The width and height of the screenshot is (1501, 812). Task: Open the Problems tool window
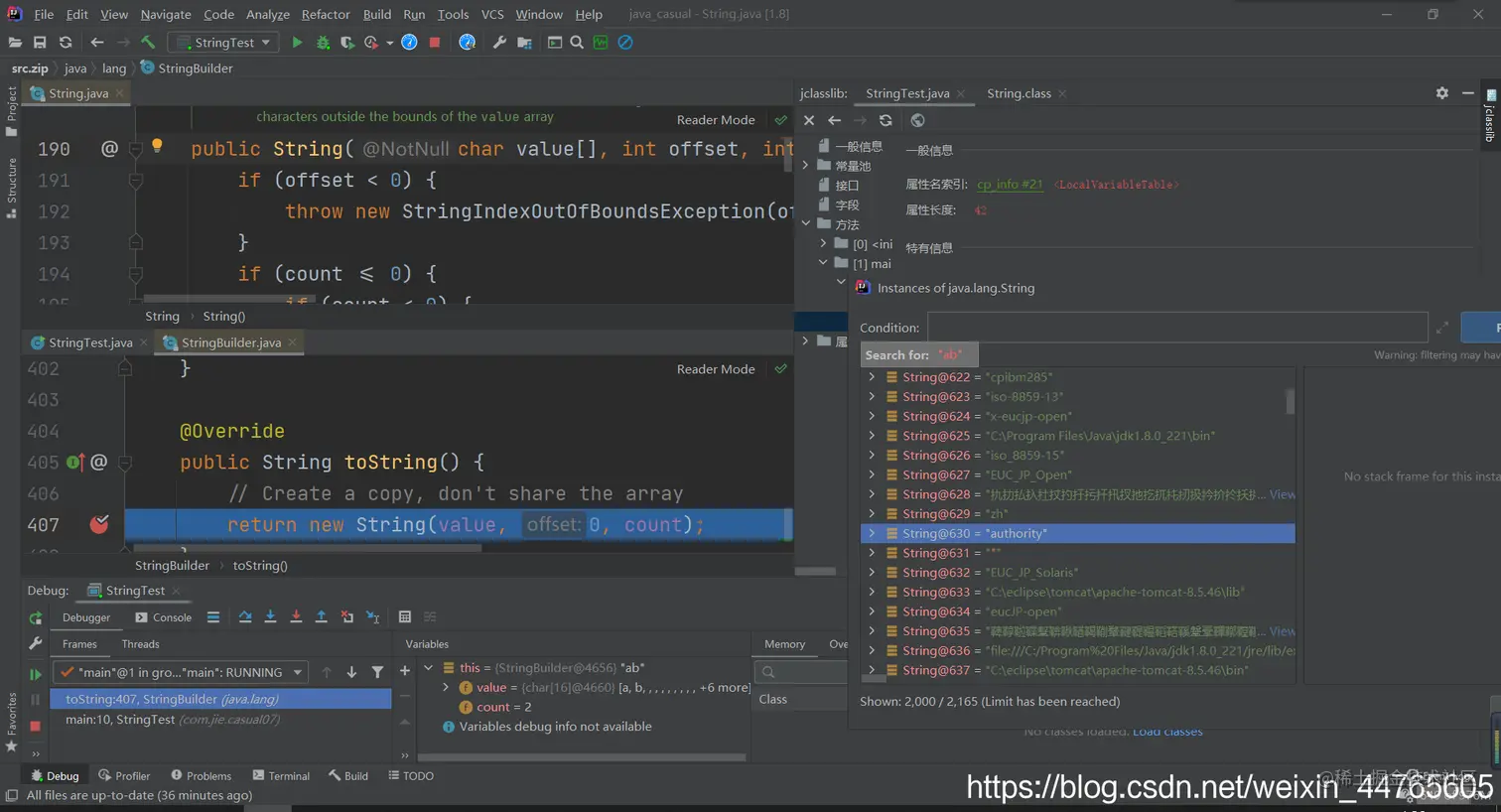pos(201,776)
